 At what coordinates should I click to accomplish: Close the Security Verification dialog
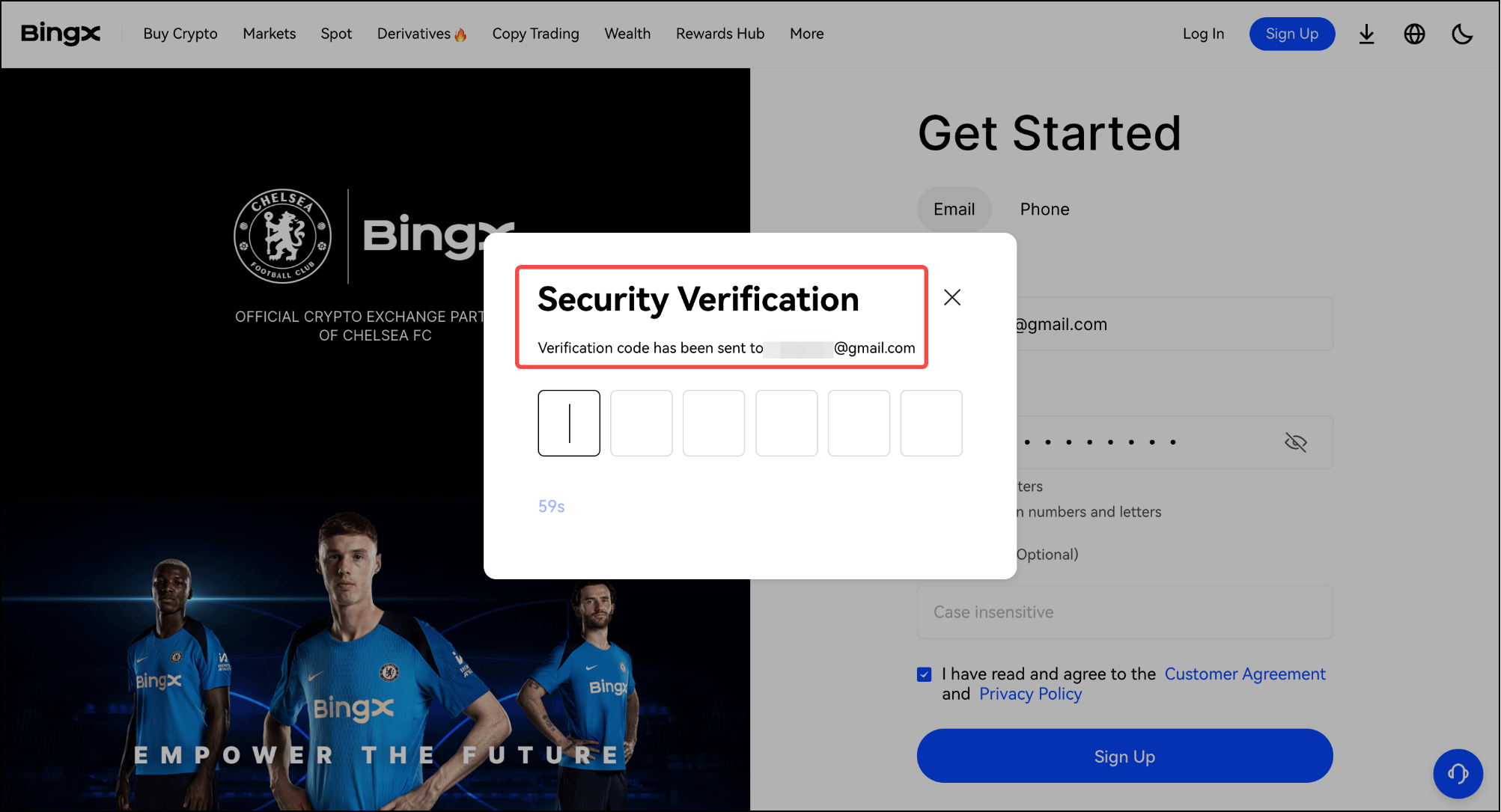pyautogui.click(x=952, y=297)
